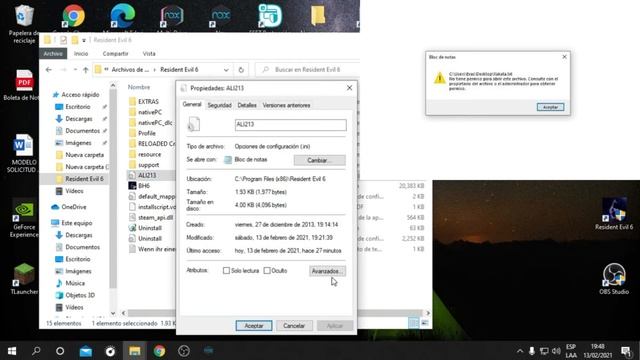Click Cancelar in properties dialog
This screenshot has height=360, width=640.
294,326
